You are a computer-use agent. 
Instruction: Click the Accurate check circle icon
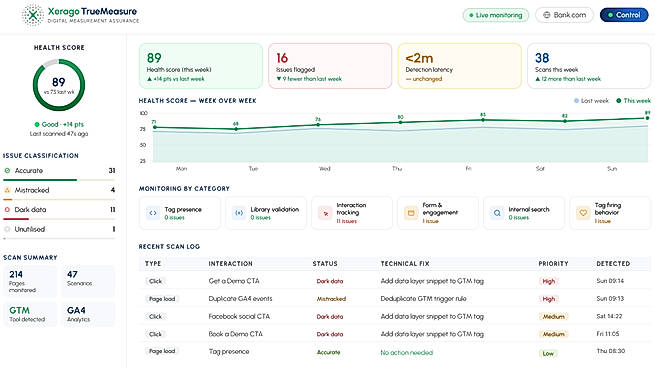click(7, 170)
